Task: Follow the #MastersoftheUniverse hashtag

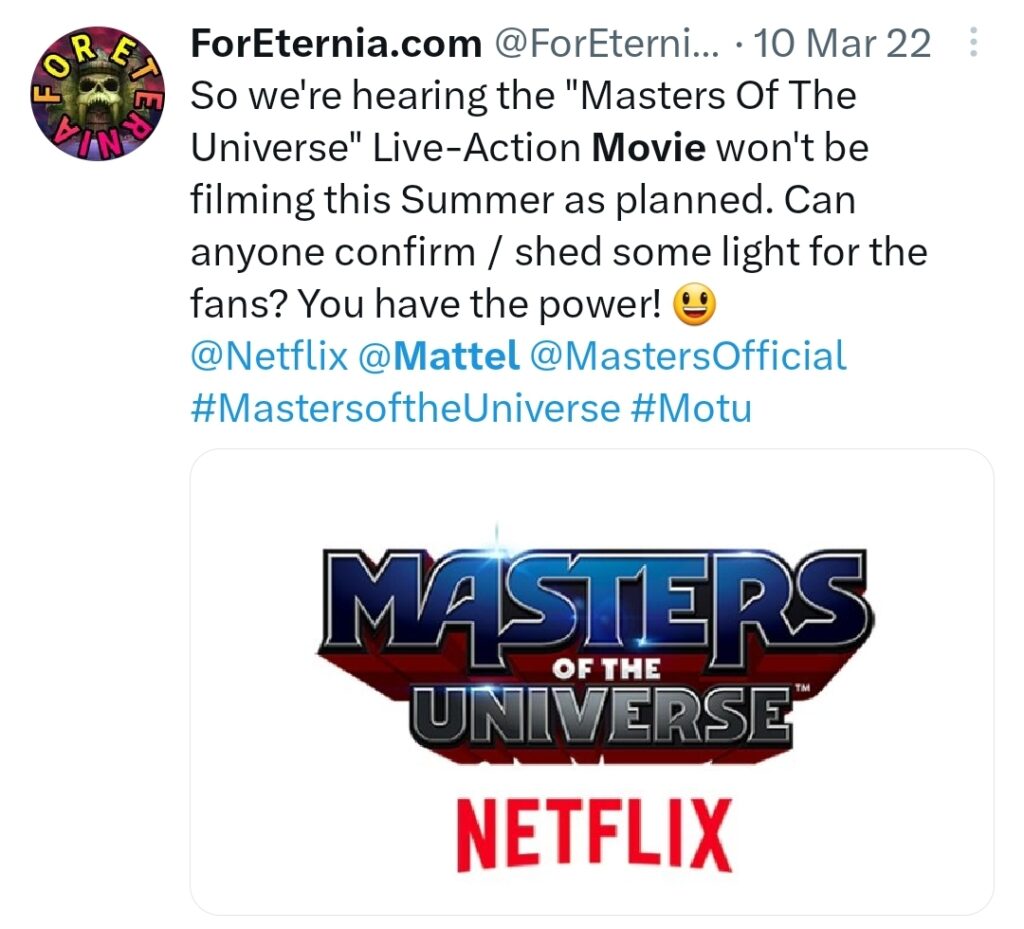Action: click(404, 408)
